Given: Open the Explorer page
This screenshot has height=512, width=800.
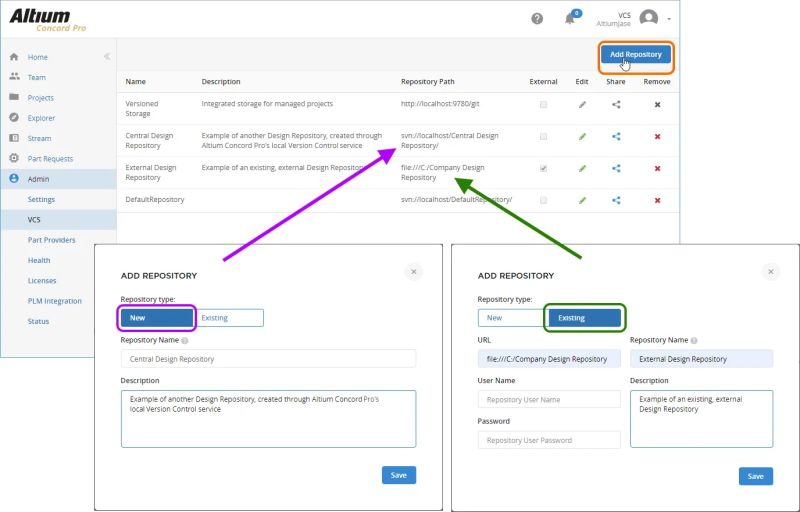Looking at the screenshot, I should [41, 118].
